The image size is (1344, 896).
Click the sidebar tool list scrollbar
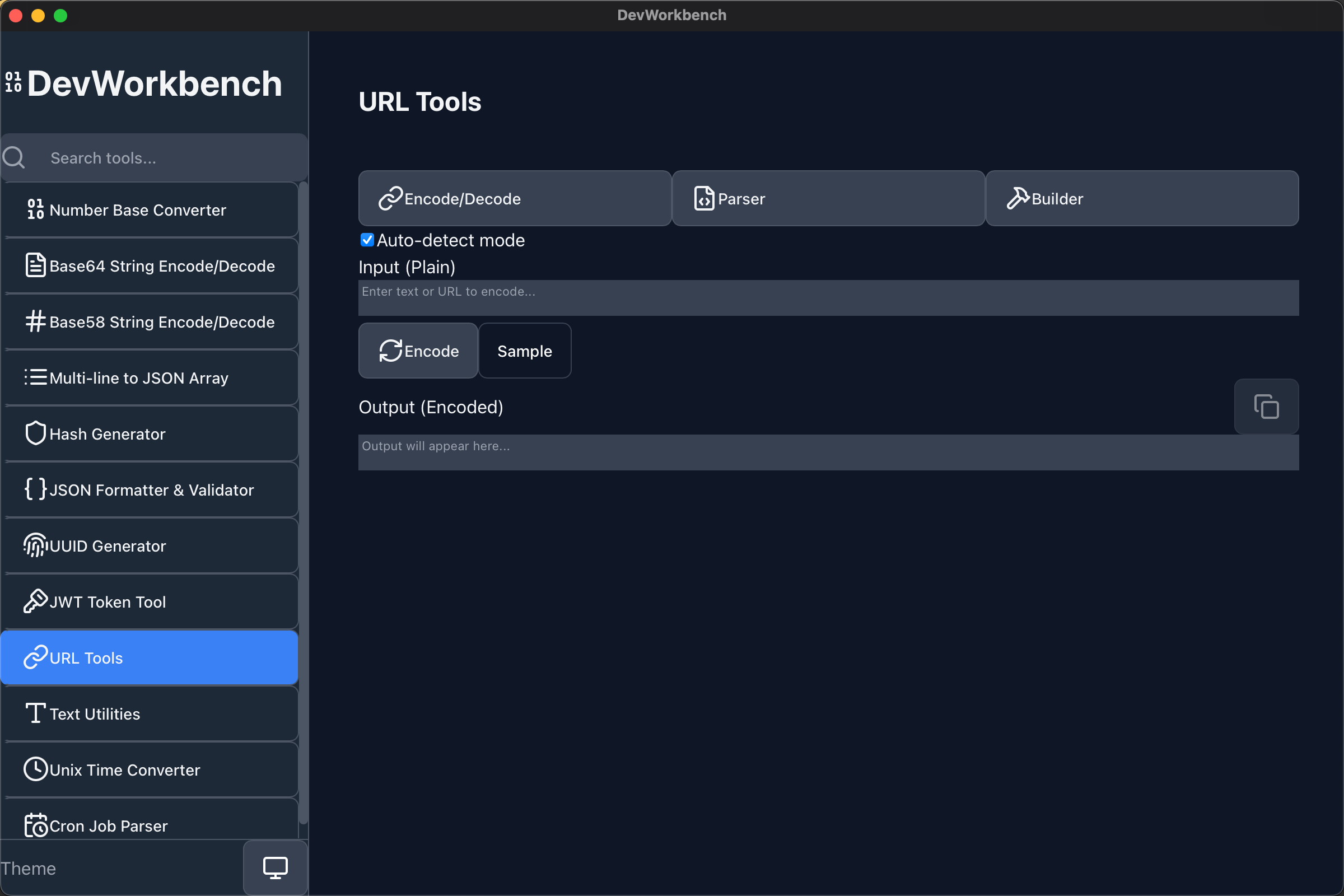pos(304,503)
